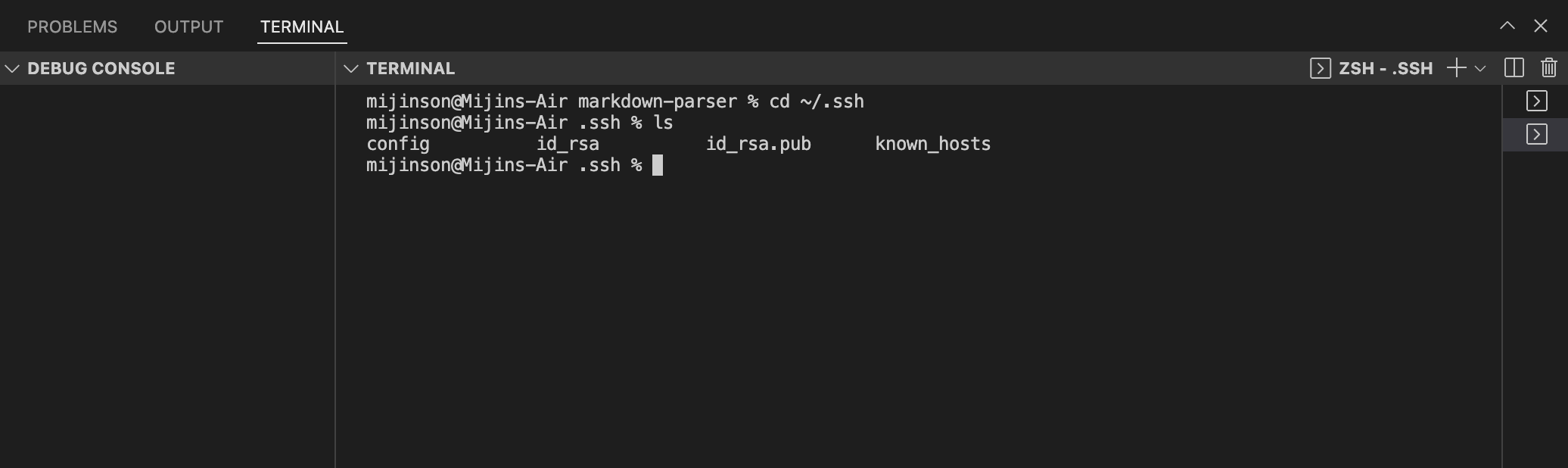Viewport: 1568px width, 468px height.
Task: Click the terminal icon beside ZSH - .SSH
Action: click(x=1320, y=68)
